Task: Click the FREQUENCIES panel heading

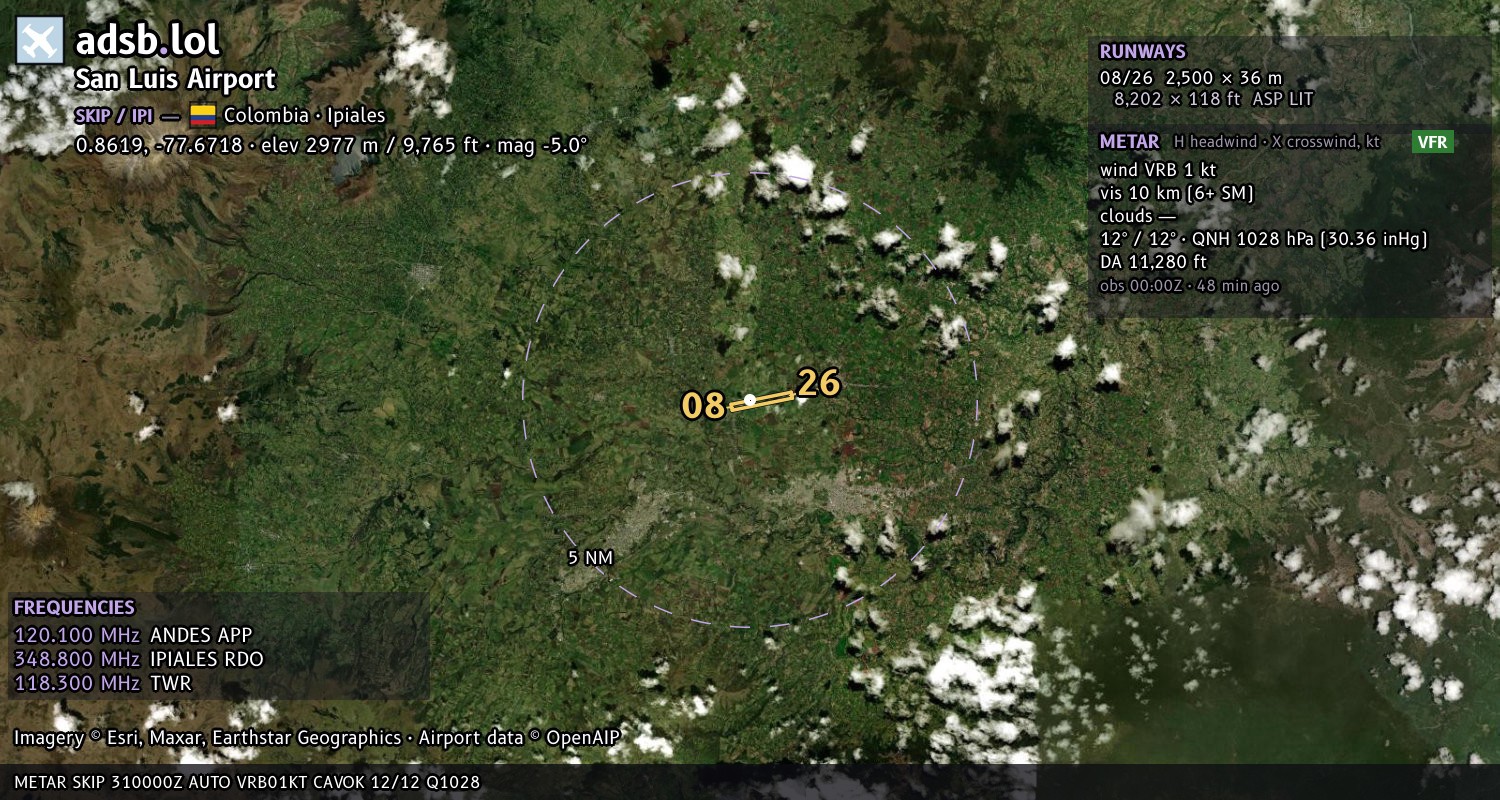Action: (74, 607)
